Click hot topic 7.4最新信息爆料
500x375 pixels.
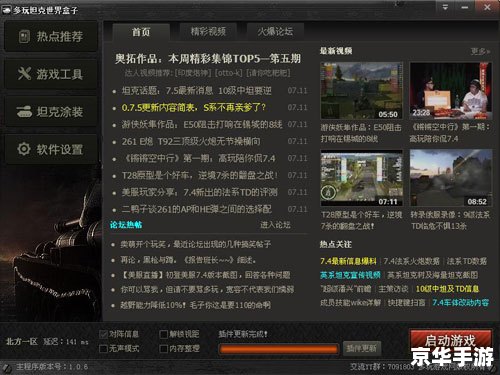(348, 261)
